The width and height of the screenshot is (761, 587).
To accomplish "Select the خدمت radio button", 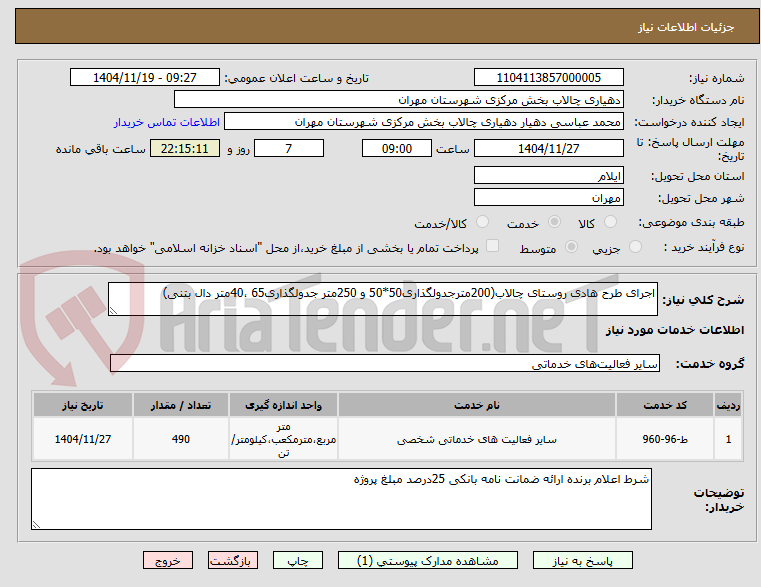I will 554,222.
